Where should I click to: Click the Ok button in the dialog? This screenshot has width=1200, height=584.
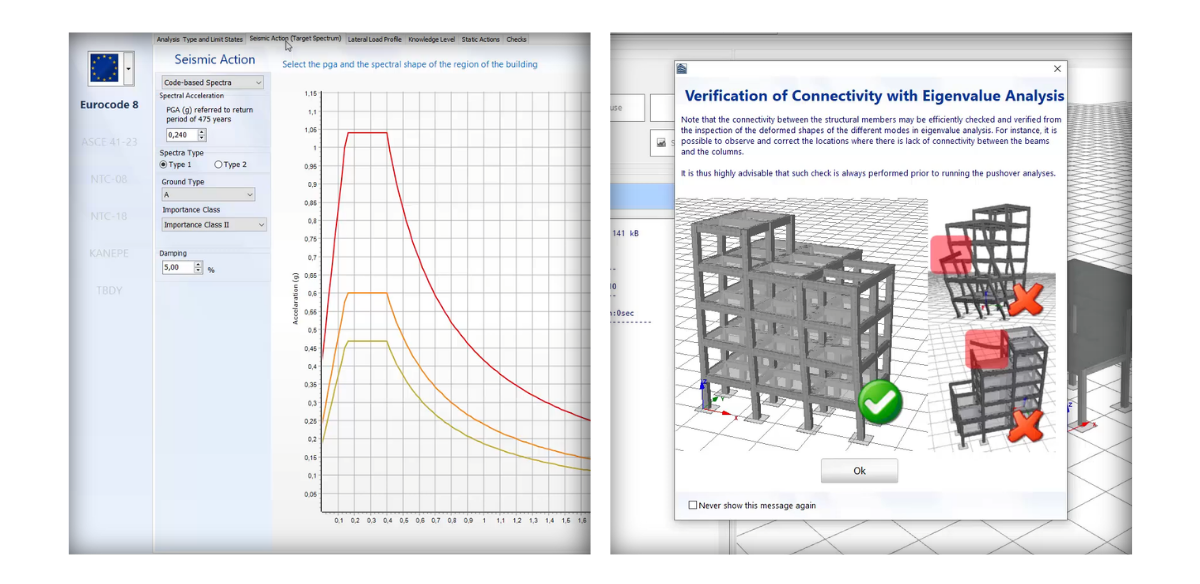tap(859, 471)
